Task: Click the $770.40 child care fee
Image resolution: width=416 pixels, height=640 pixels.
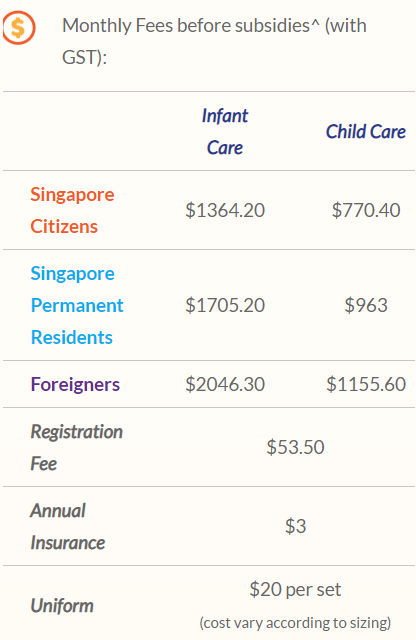Action: pos(366,210)
